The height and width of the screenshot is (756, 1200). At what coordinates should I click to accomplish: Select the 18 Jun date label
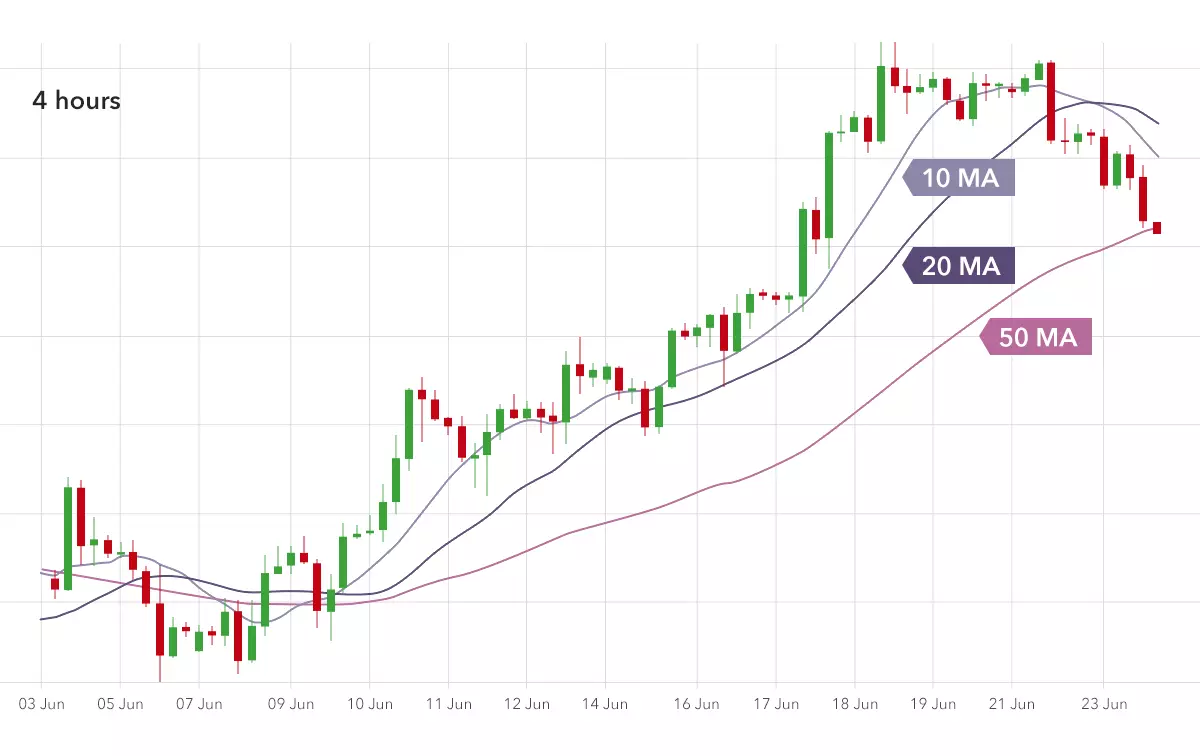[x=855, y=704]
